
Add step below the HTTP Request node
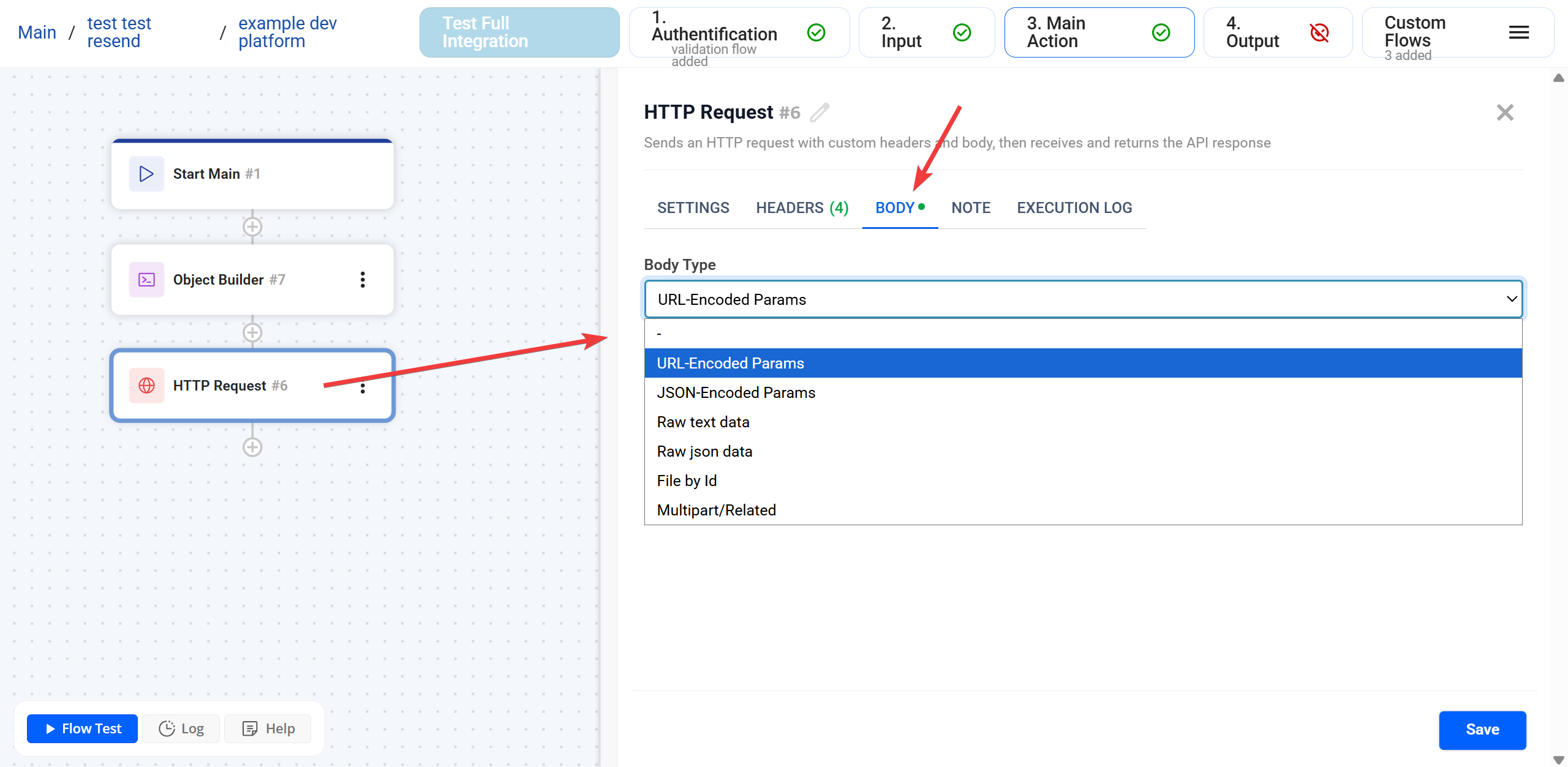(x=252, y=447)
